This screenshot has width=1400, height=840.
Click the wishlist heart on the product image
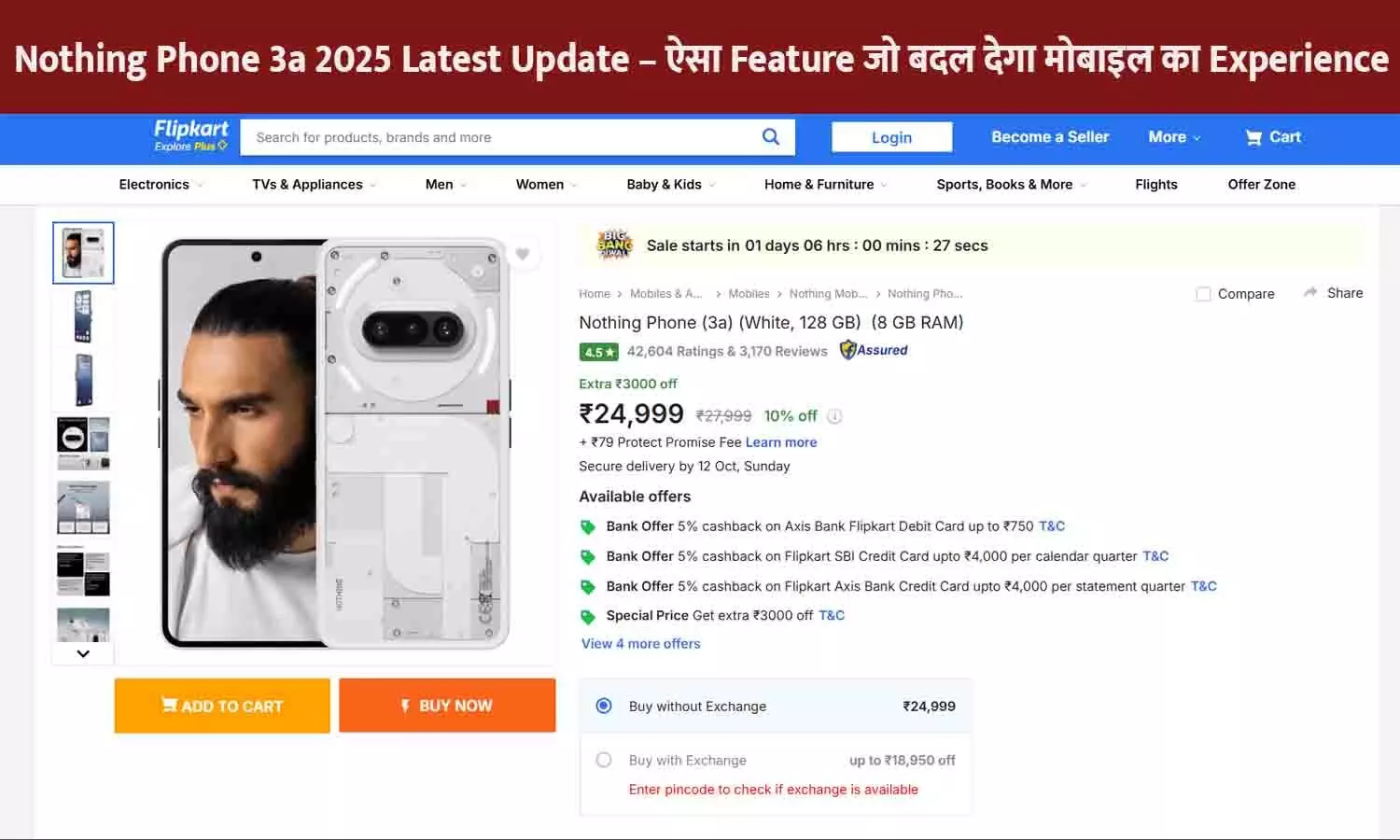click(522, 253)
